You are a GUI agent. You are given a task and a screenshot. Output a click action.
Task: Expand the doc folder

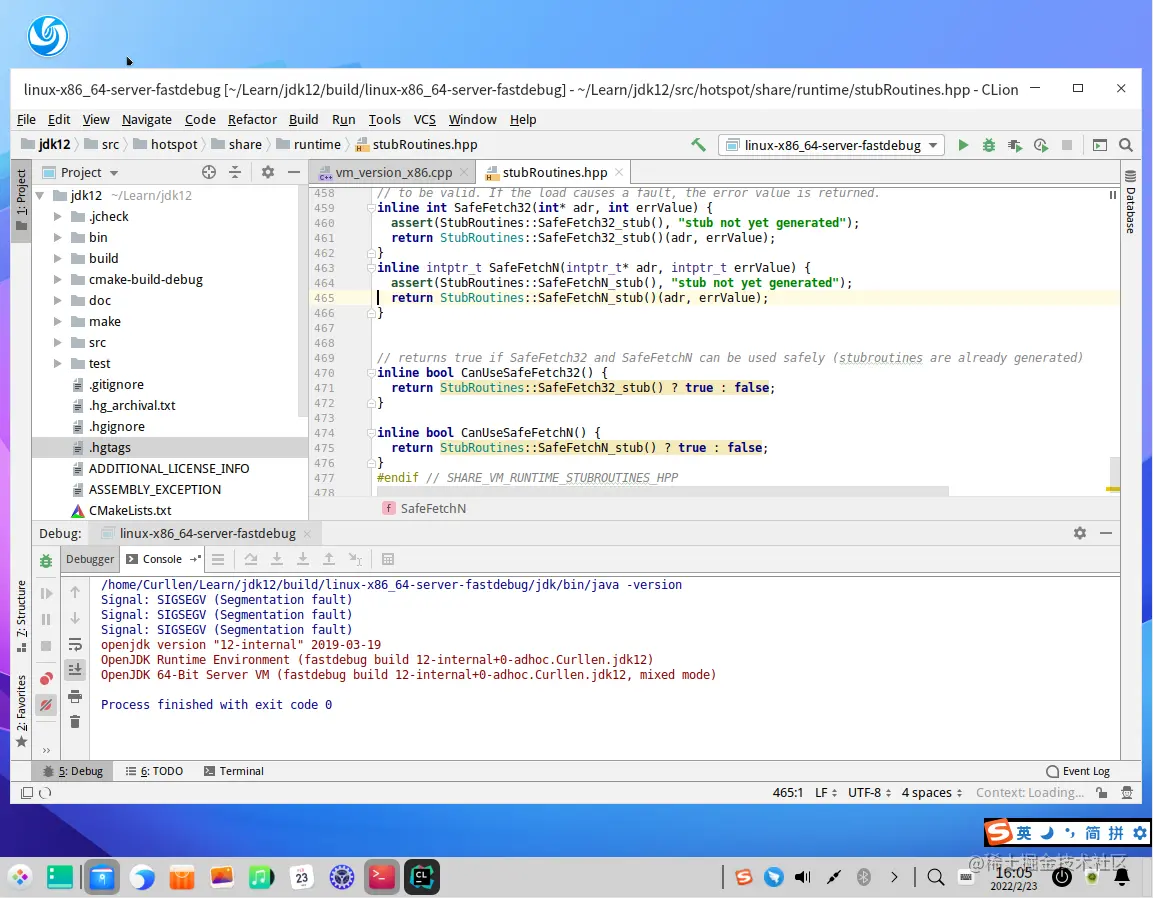click(57, 300)
